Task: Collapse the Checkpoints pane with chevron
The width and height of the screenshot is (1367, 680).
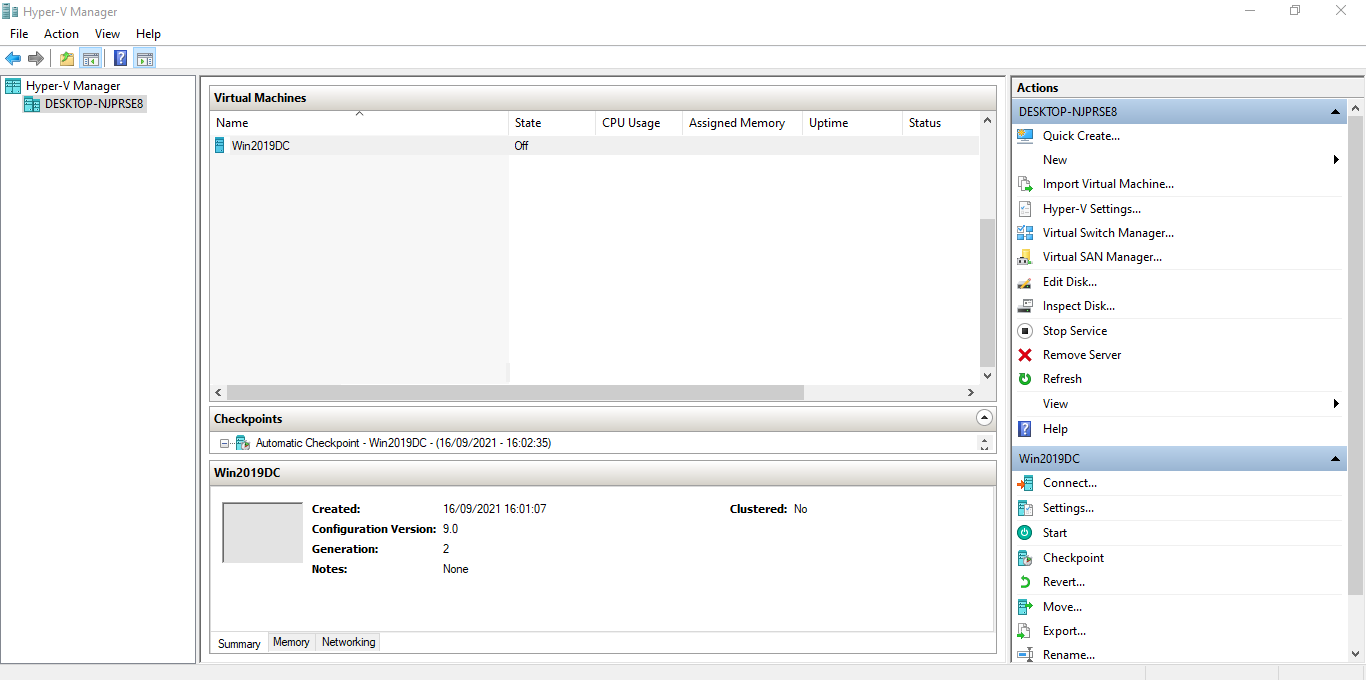Action: pyautogui.click(x=984, y=418)
